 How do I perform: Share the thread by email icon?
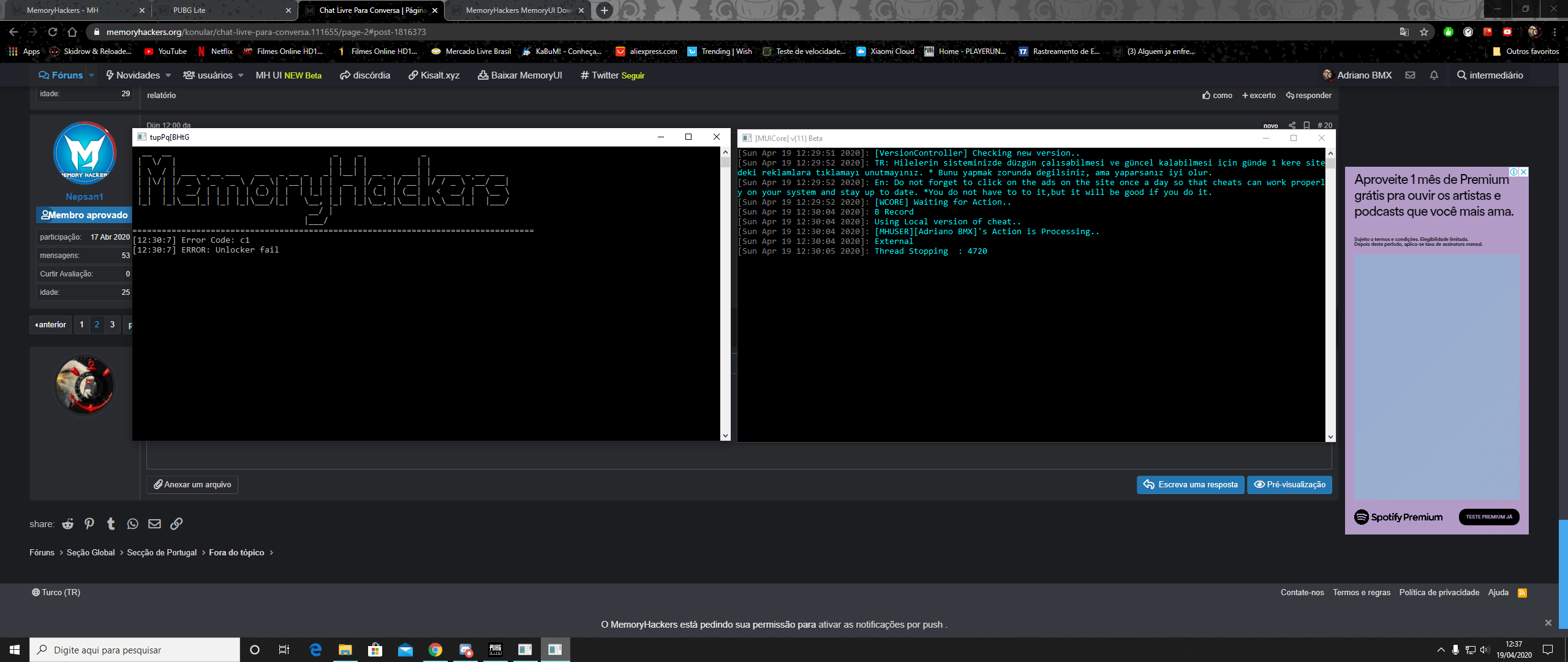tap(154, 524)
